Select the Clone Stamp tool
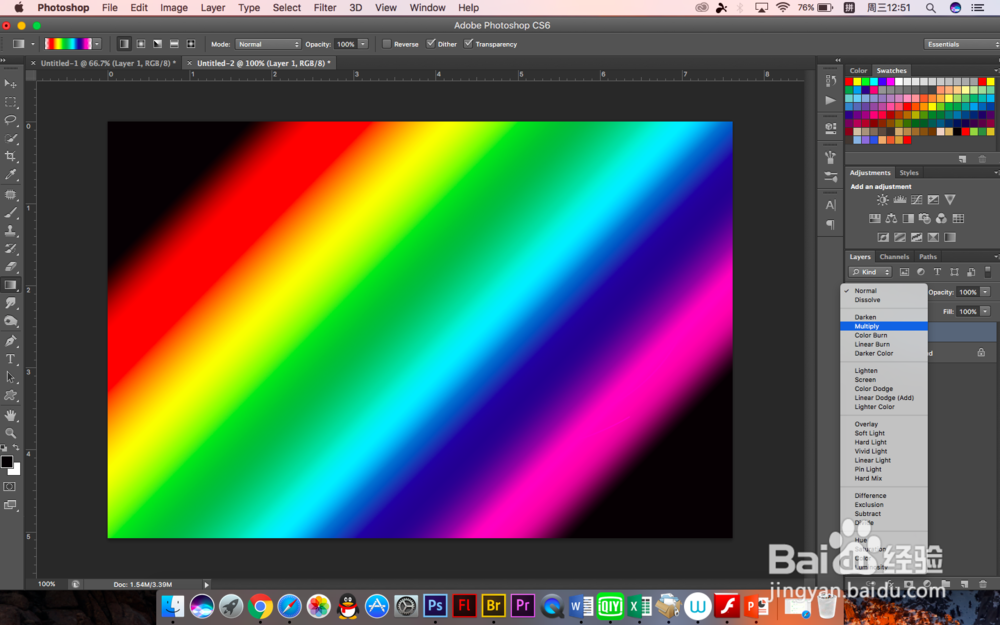 [10, 231]
